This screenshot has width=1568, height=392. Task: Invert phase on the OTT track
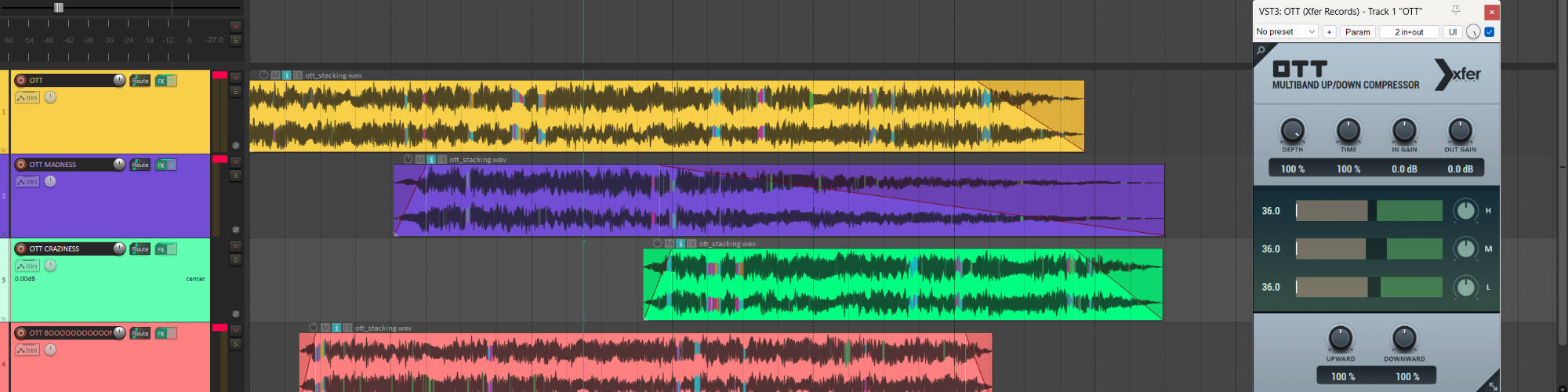coord(235,145)
